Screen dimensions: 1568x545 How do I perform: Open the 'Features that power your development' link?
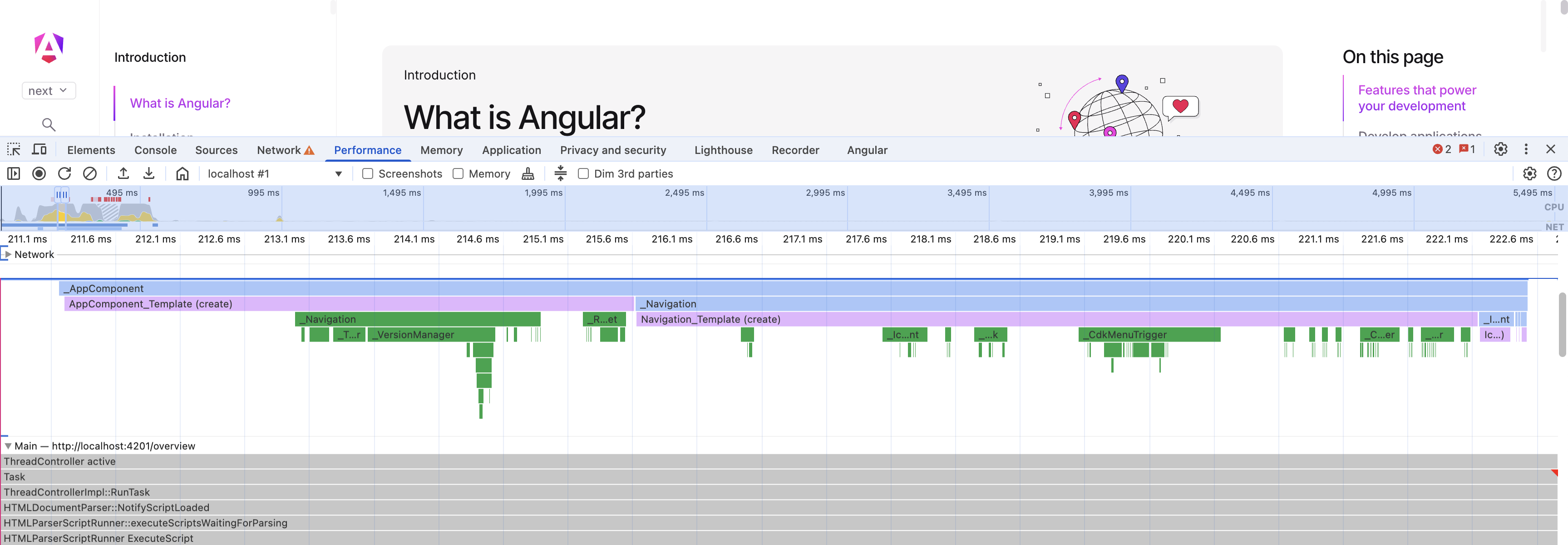click(x=1418, y=98)
